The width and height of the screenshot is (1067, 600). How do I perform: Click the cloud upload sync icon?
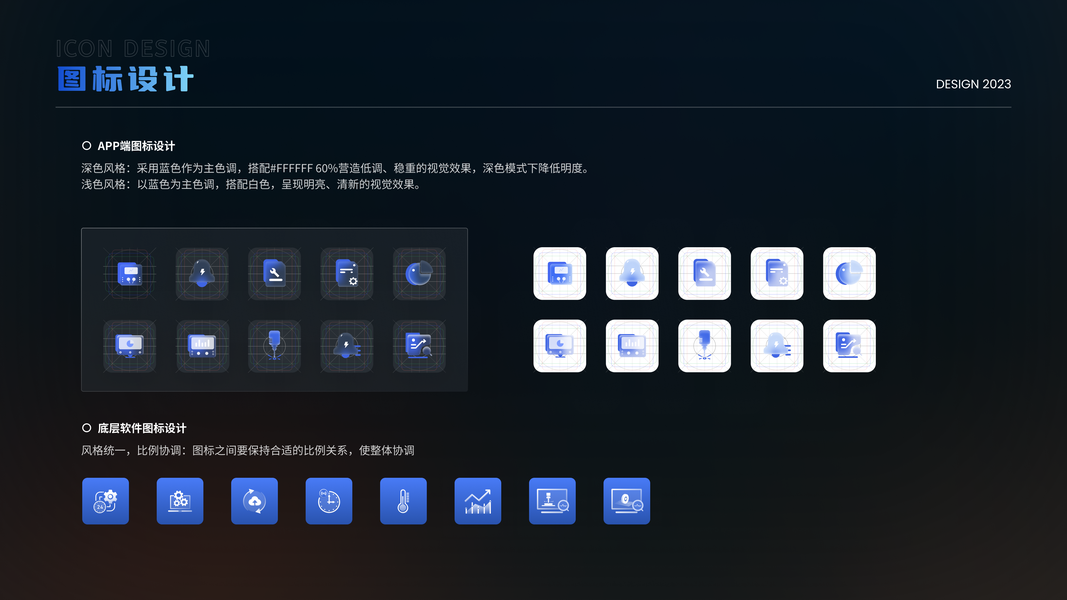coord(255,501)
